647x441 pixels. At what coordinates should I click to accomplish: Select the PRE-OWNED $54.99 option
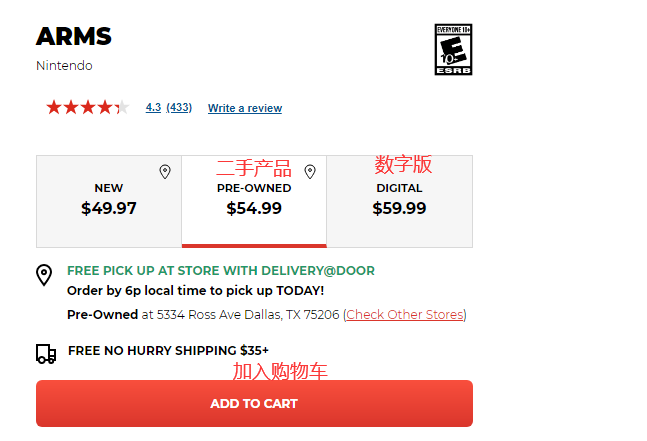pyautogui.click(x=254, y=200)
